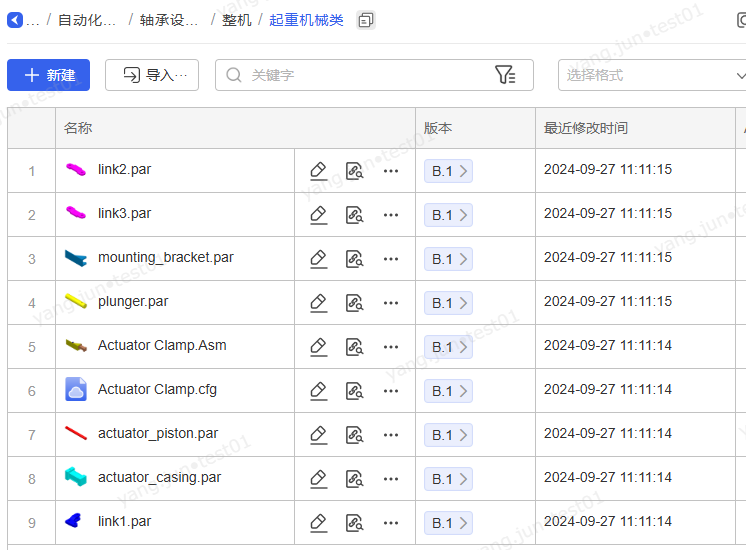Expand the B.1 version of link3.par

[x=448, y=215]
